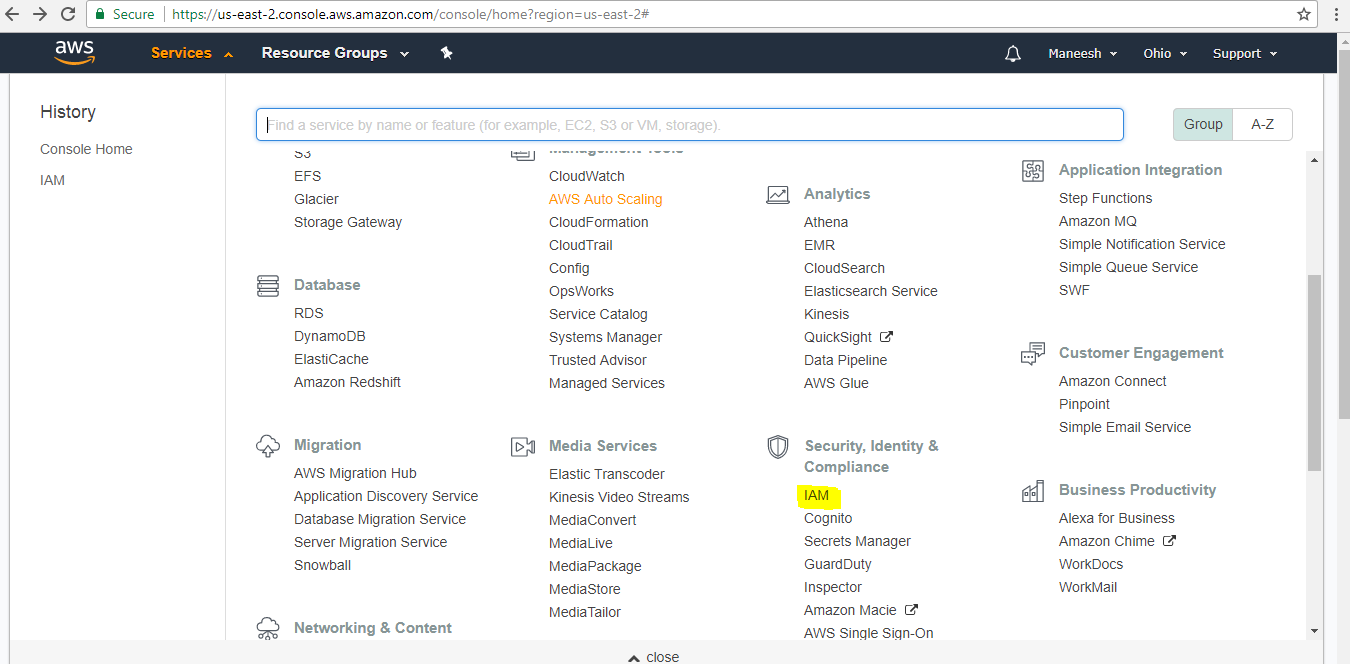The height and width of the screenshot is (664, 1350).
Task: Open the notifications bell
Action: (1013, 54)
